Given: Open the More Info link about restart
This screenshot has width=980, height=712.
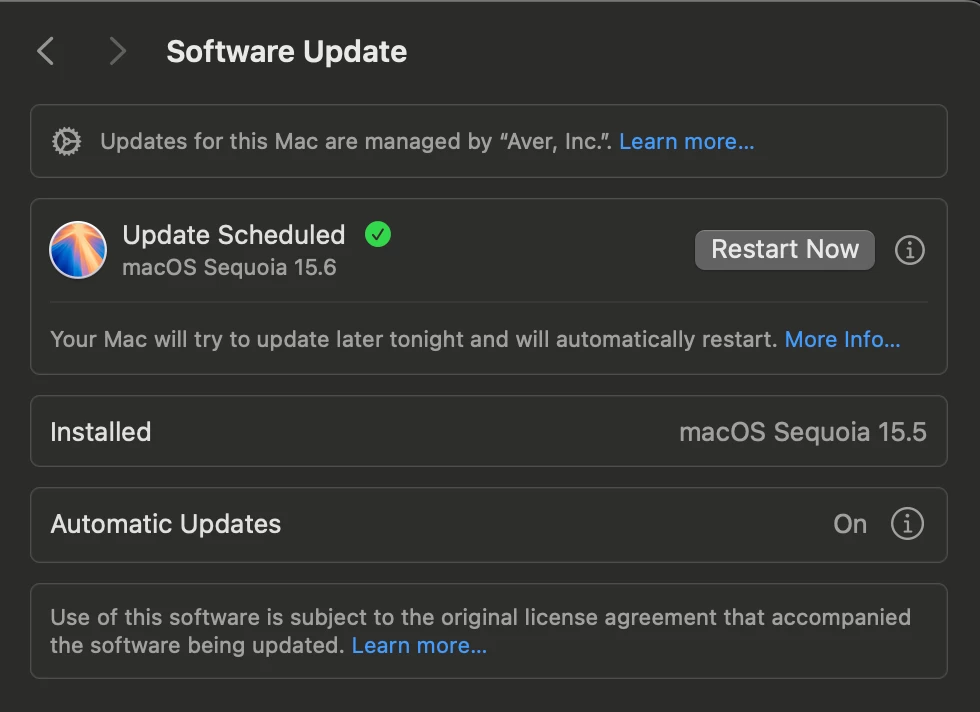Looking at the screenshot, I should tap(842, 339).
